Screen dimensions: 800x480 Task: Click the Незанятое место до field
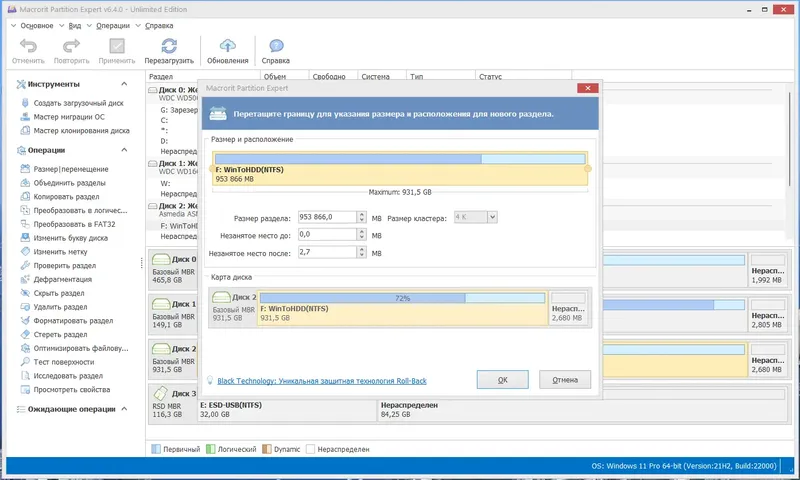tap(327, 235)
